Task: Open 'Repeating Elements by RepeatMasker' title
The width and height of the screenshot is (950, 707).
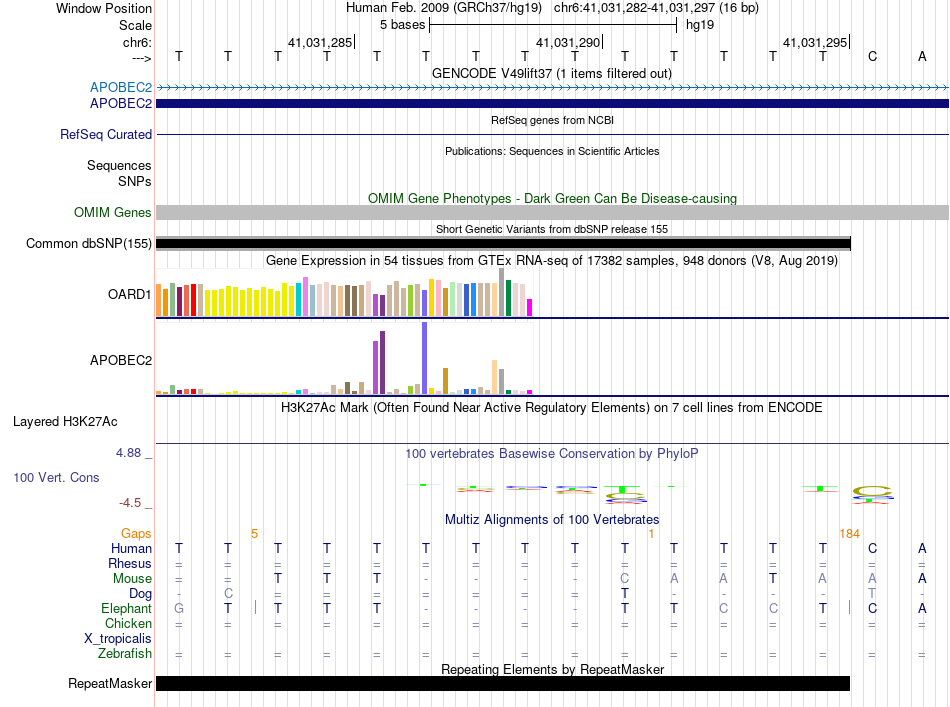Action: [552, 669]
